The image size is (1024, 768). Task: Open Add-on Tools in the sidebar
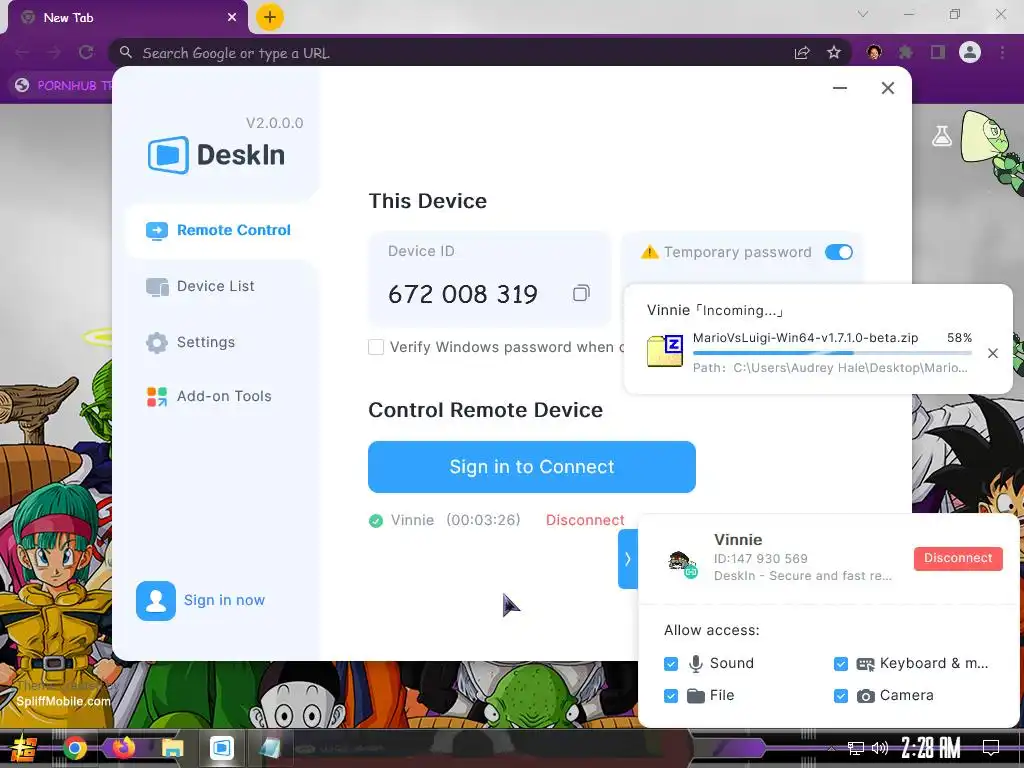click(x=209, y=396)
